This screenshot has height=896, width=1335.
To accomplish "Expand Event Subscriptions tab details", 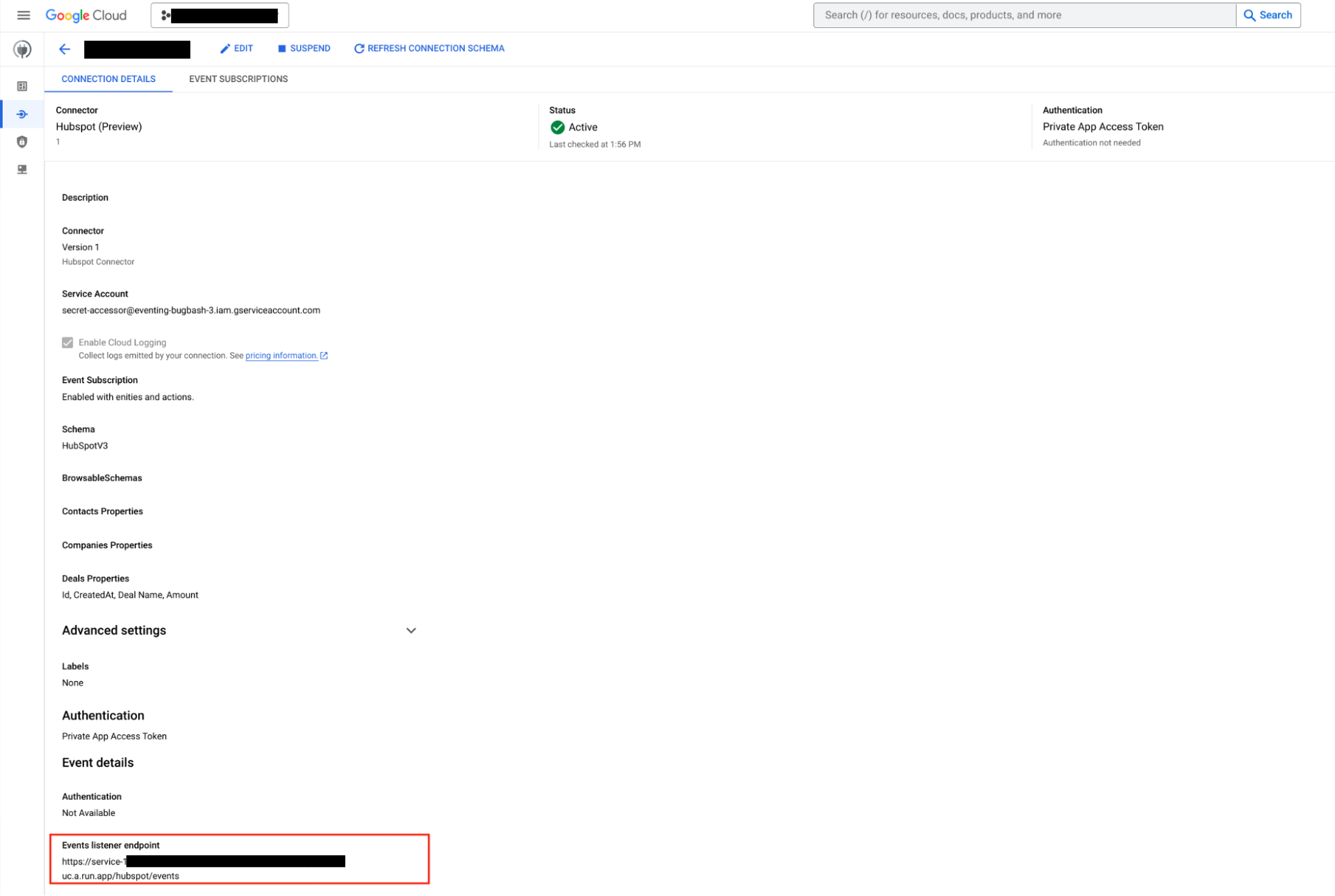I will pyautogui.click(x=238, y=79).
